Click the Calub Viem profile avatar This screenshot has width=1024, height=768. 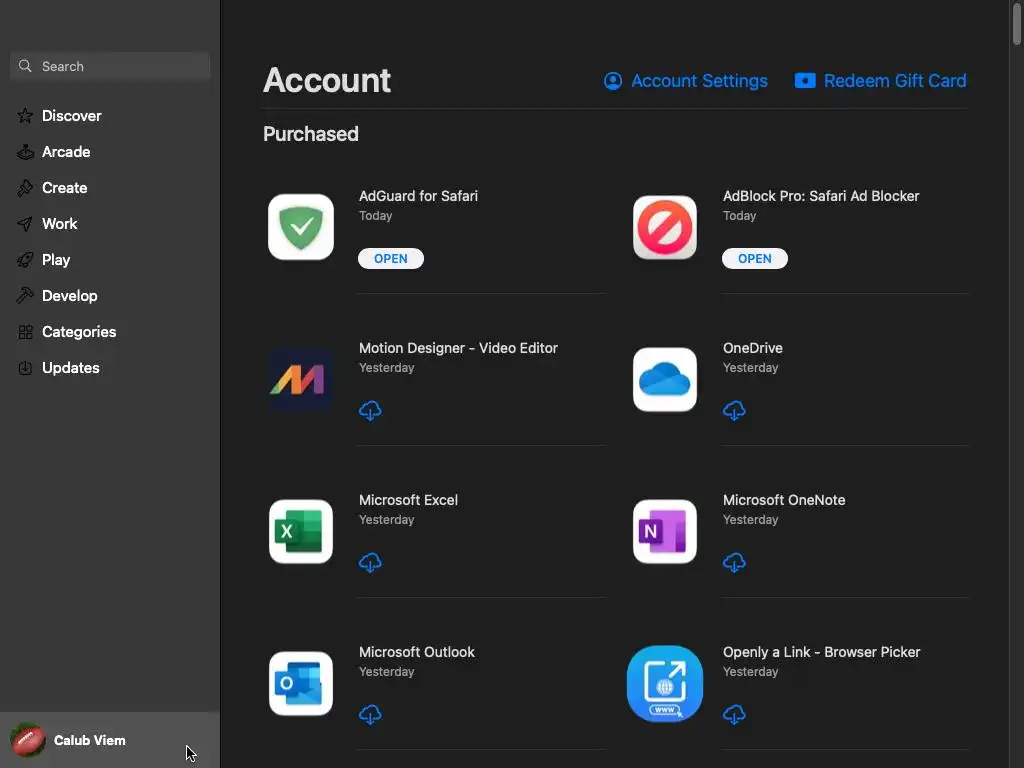(28, 740)
